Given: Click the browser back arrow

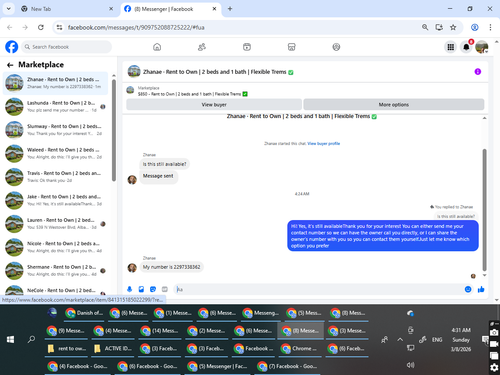Looking at the screenshot, I should [10, 27].
